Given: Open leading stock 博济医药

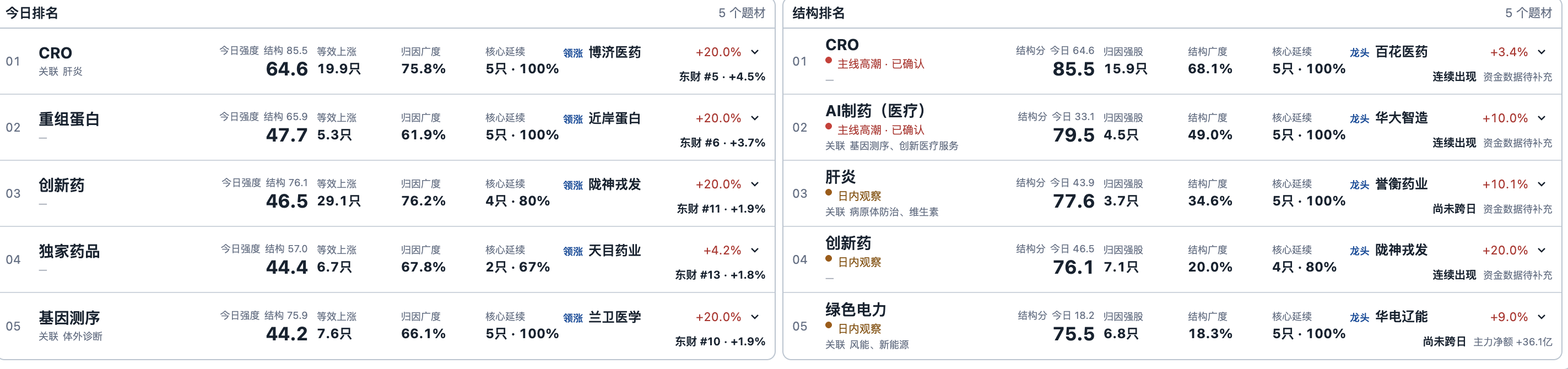Looking at the screenshot, I should (x=615, y=52).
